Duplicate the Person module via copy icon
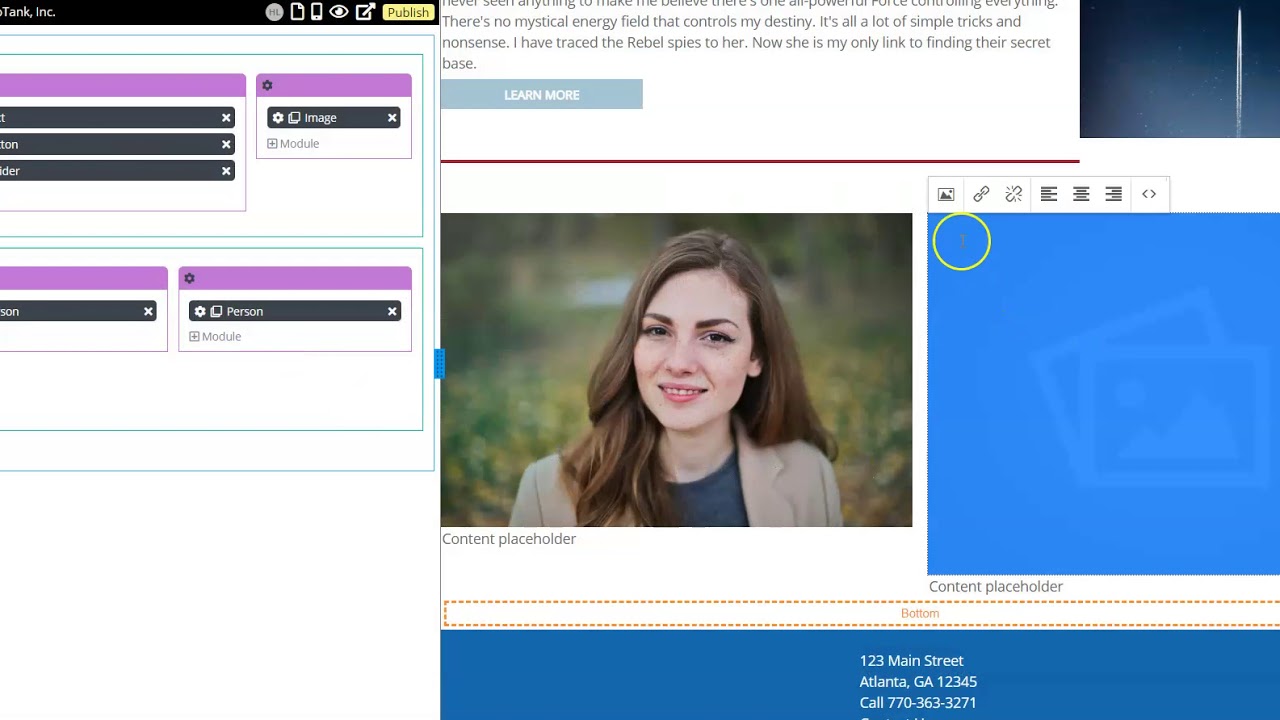This screenshot has width=1280, height=720. pos(216,311)
